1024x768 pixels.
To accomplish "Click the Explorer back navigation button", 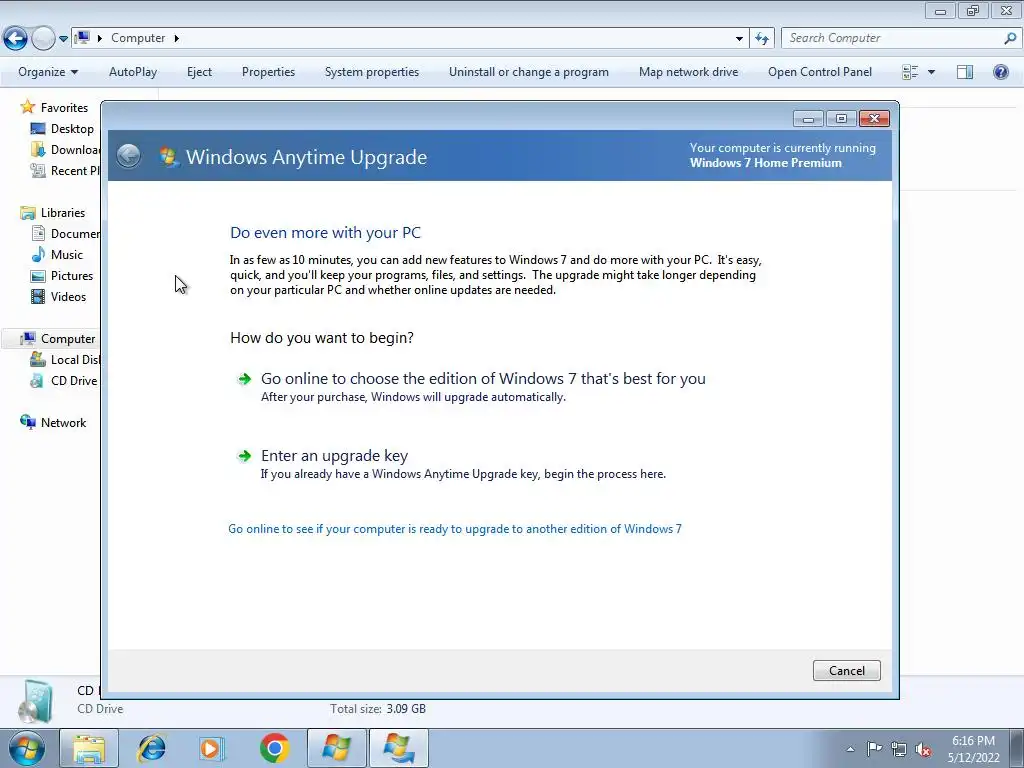I will tap(15, 39).
